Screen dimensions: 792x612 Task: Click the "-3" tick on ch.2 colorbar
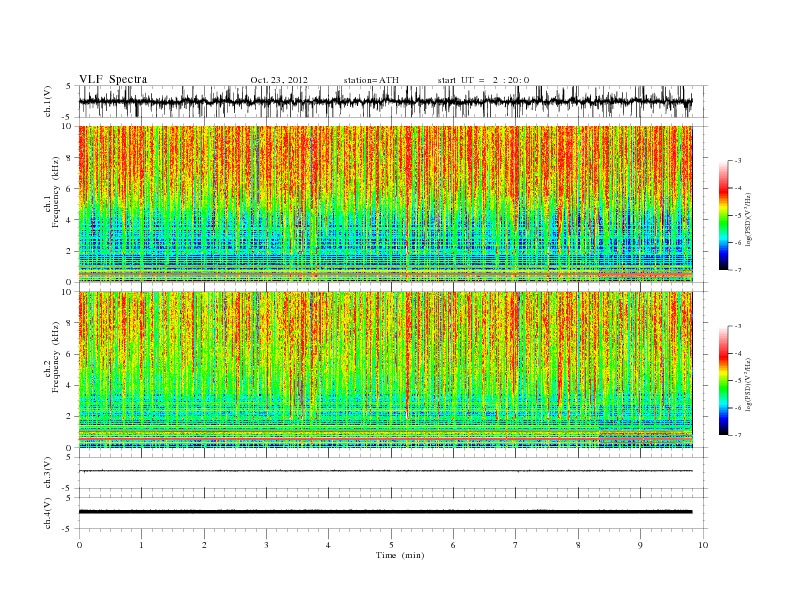pyautogui.click(x=737, y=326)
